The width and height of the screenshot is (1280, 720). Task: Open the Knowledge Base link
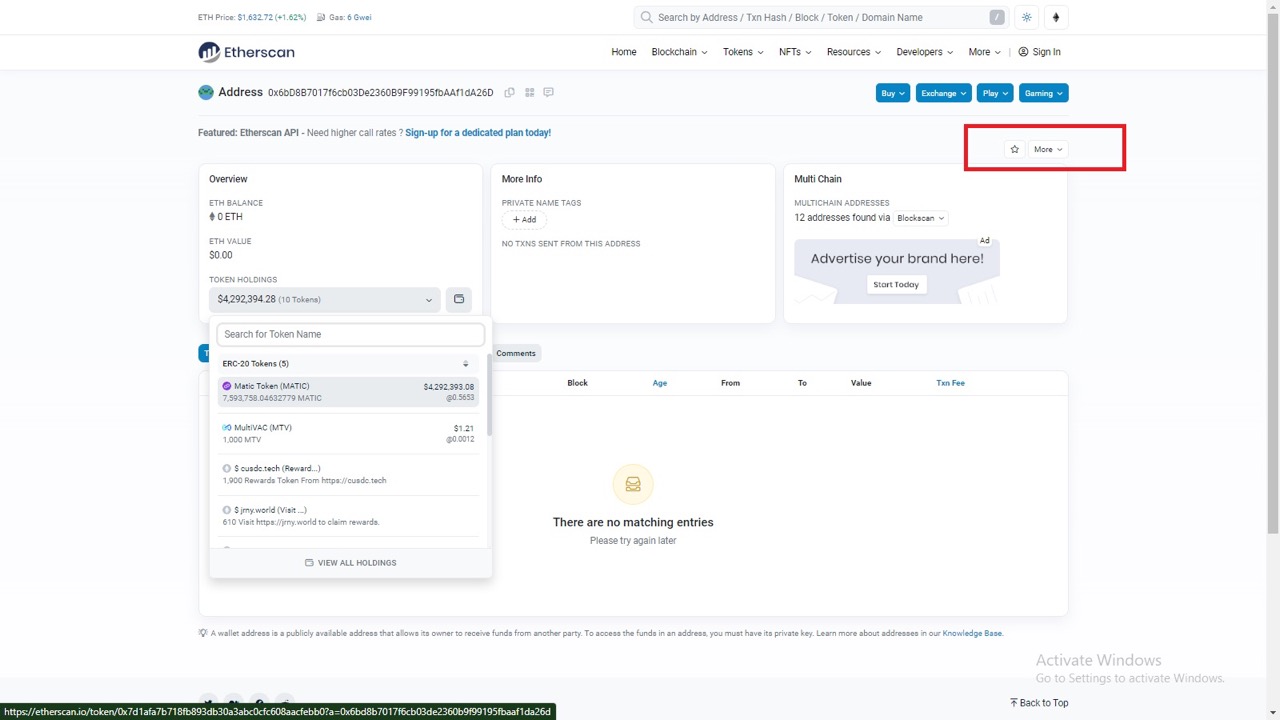(972, 633)
